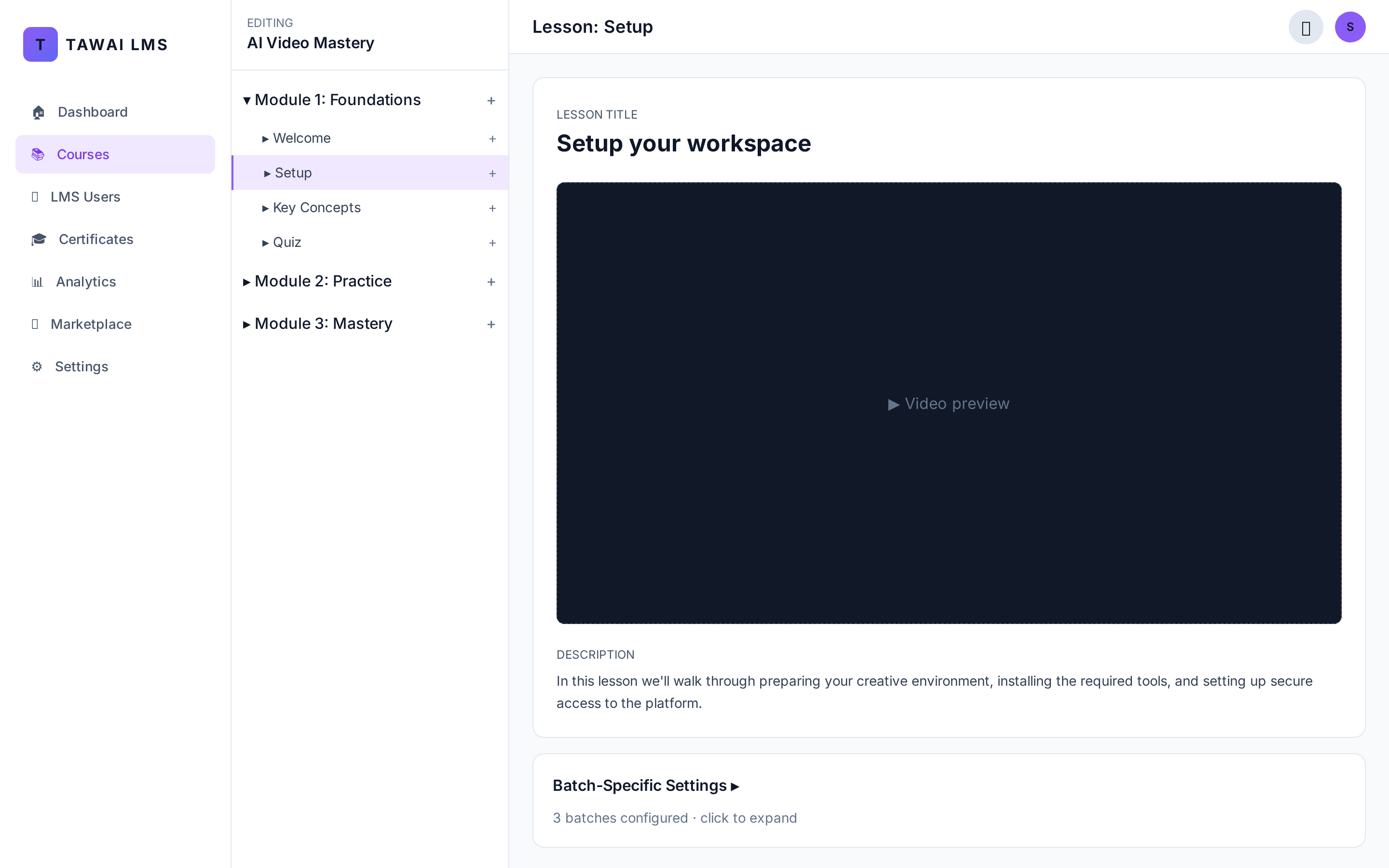Click the Courses books icon
1389x868 pixels.
pyautogui.click(x=38, y=154)
